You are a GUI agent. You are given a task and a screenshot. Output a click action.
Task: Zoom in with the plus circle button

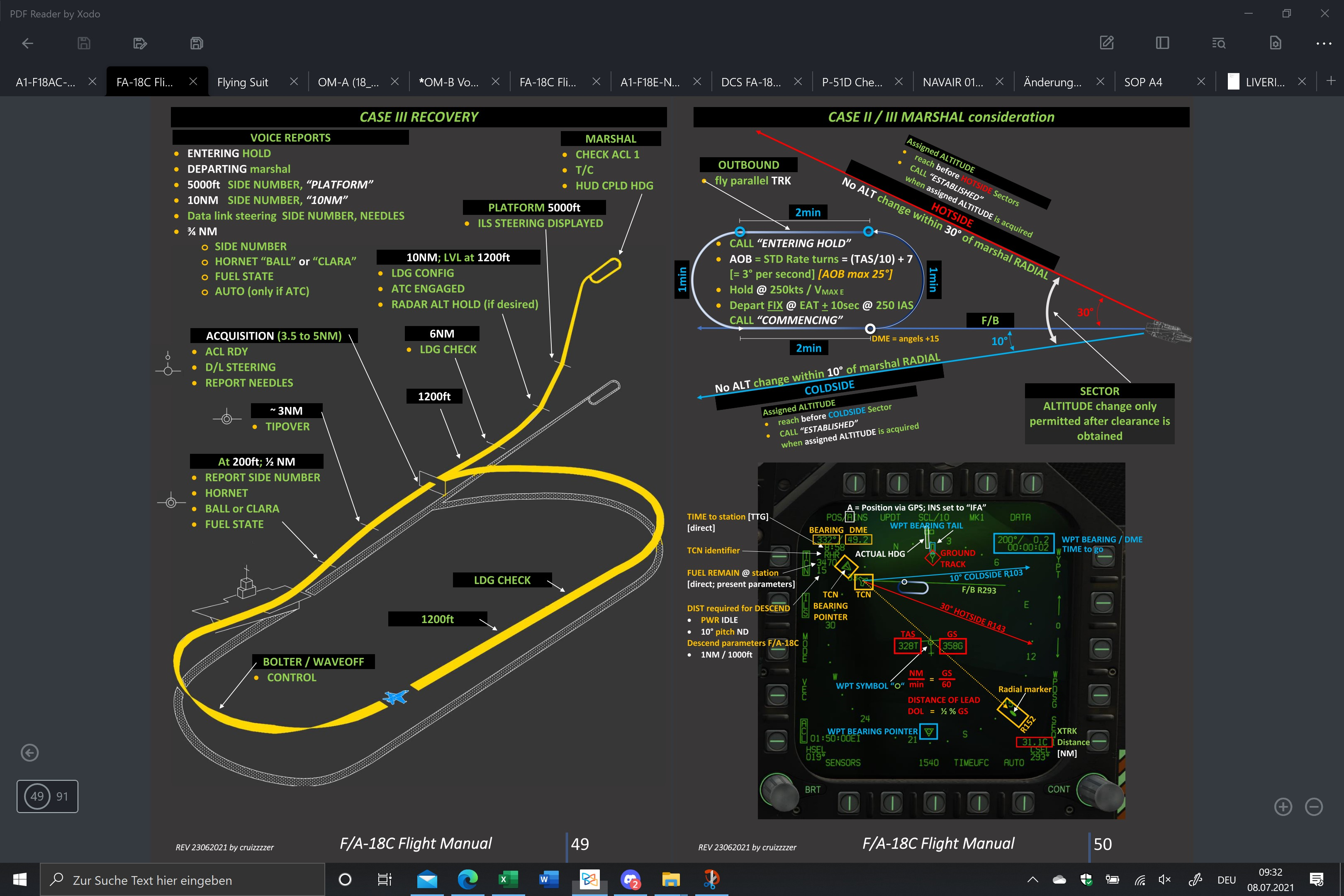click(1283, 807)
